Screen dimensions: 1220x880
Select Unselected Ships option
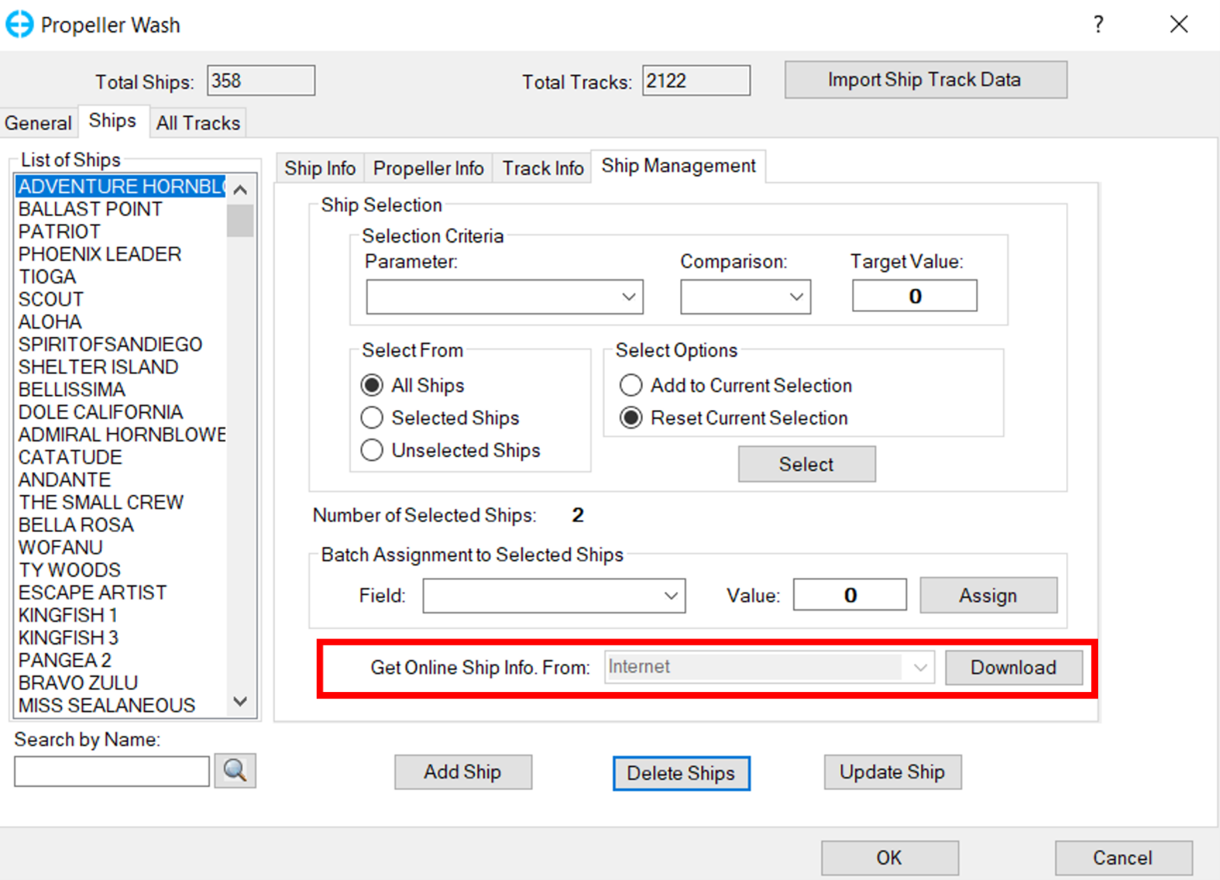(371, 450)
